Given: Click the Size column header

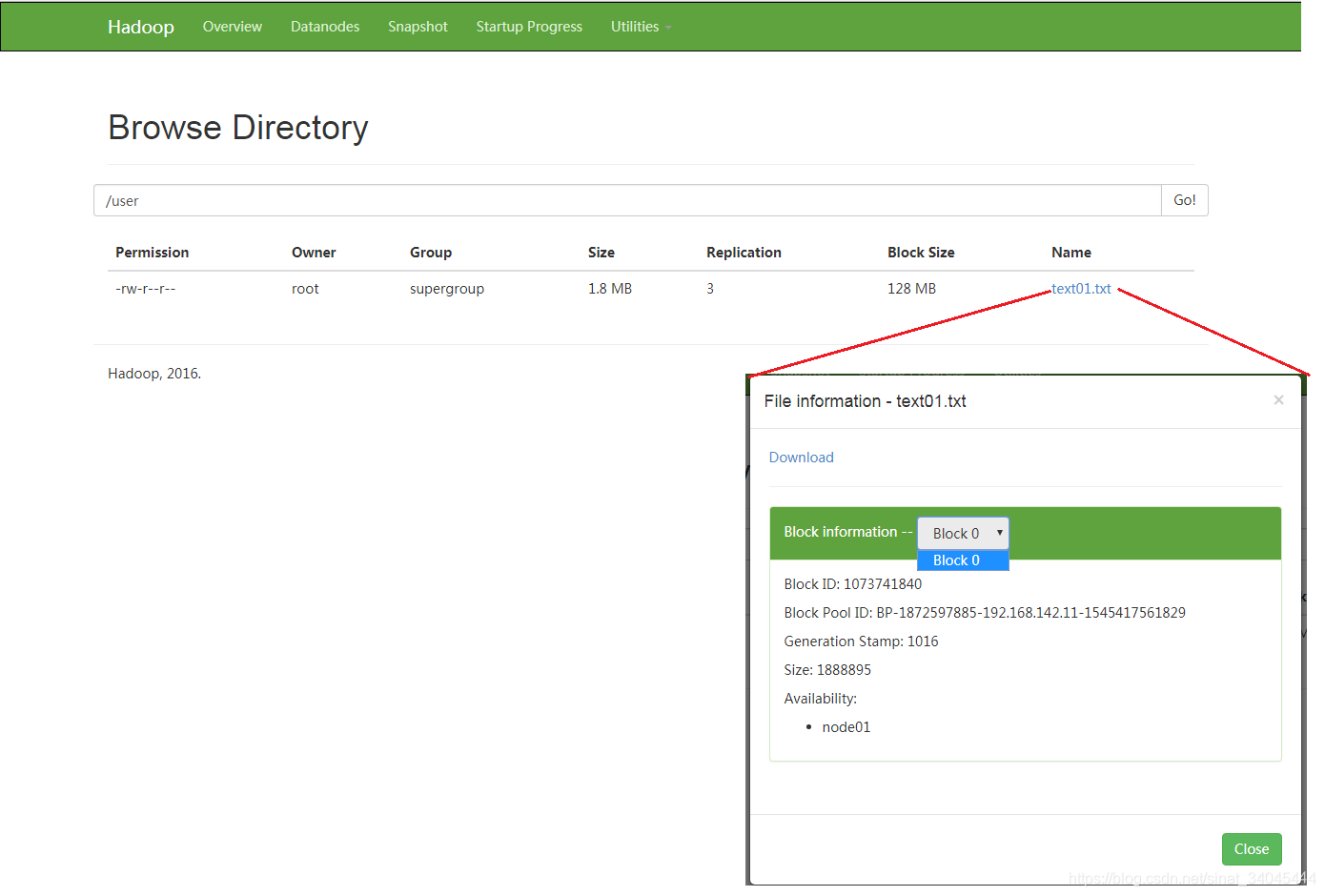Looking at the screenshot, I should point(601,253).
